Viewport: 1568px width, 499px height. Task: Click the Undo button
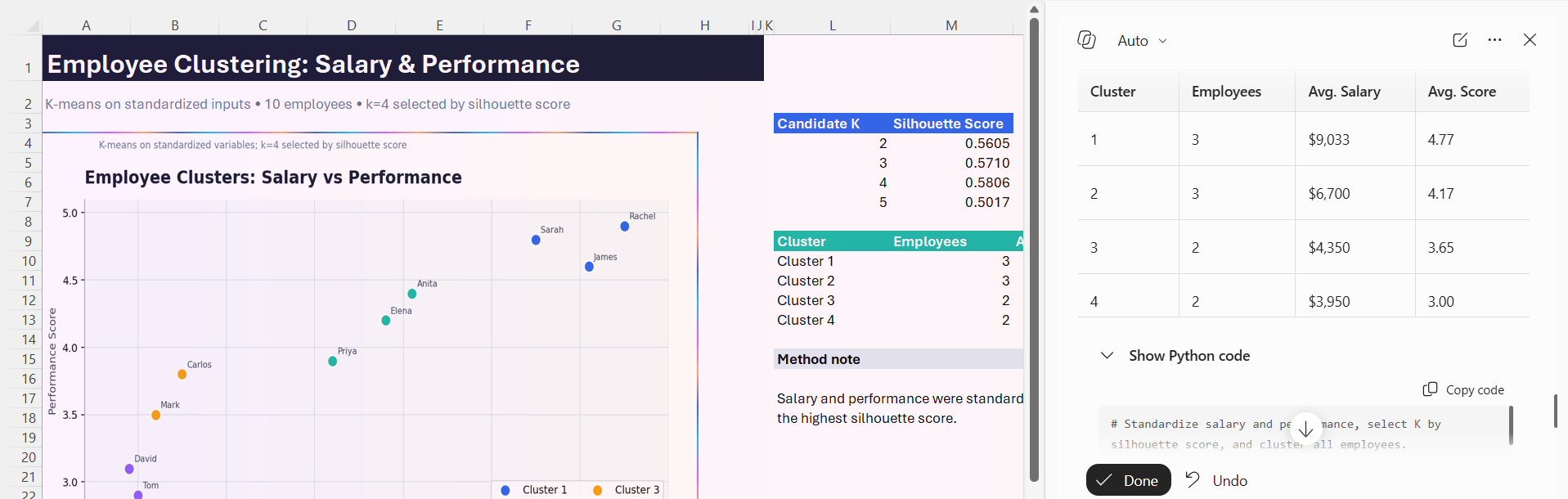(x=1216, y=480)
